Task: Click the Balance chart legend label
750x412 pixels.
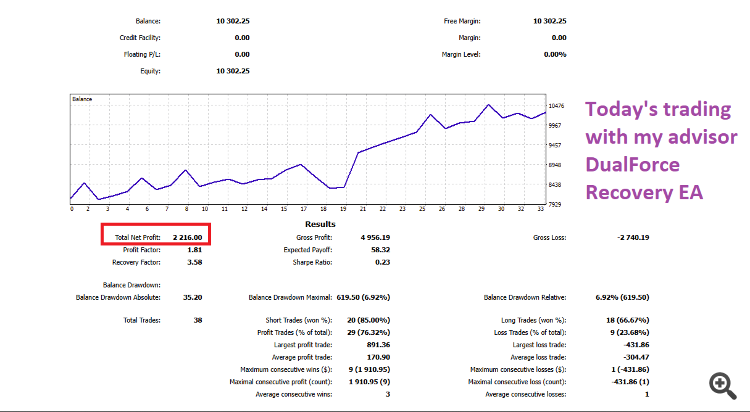Action: tap(82, 99)
